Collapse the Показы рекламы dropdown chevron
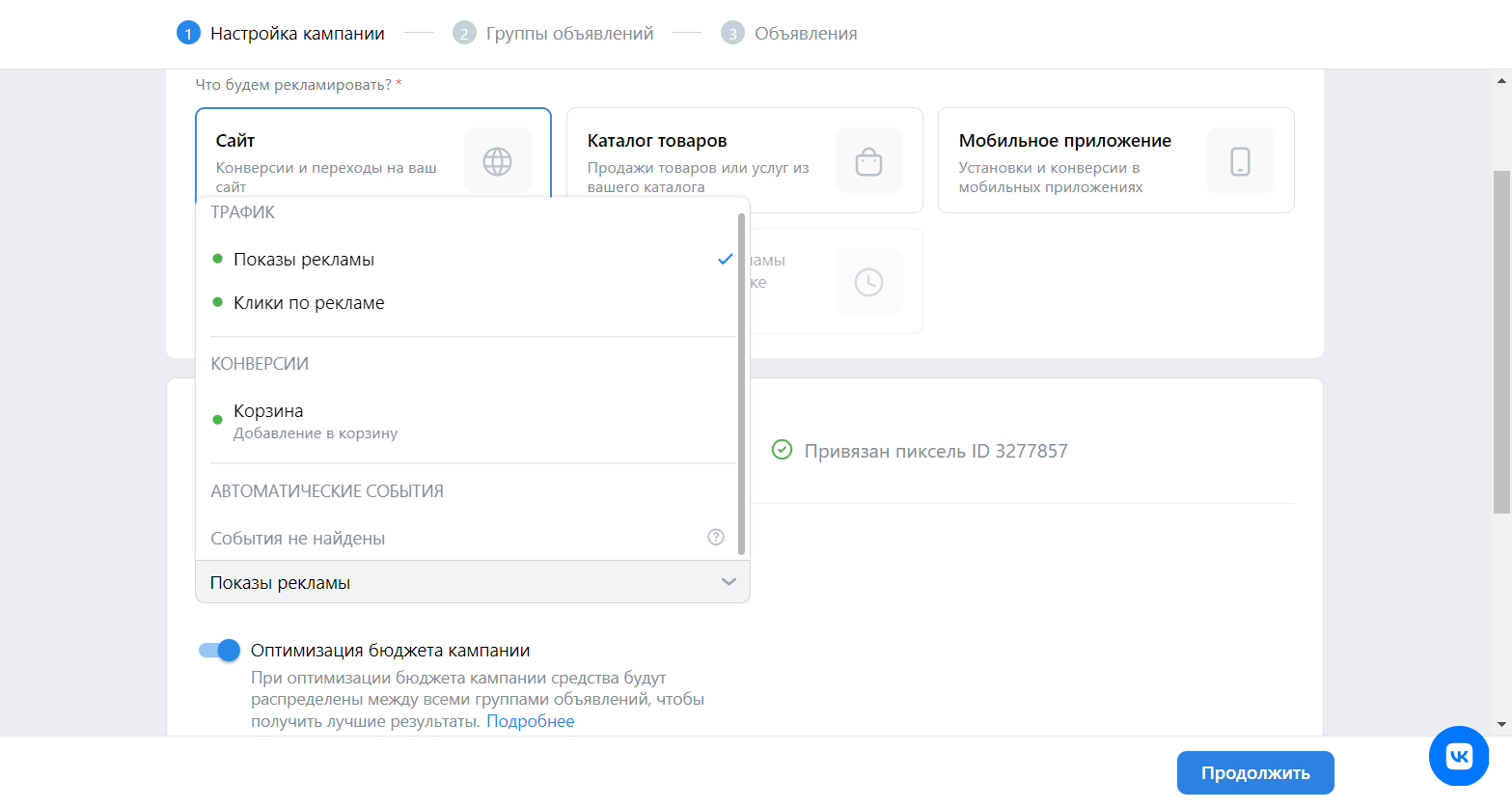This screenshot has height=808, width=1512. click(729, 582)
